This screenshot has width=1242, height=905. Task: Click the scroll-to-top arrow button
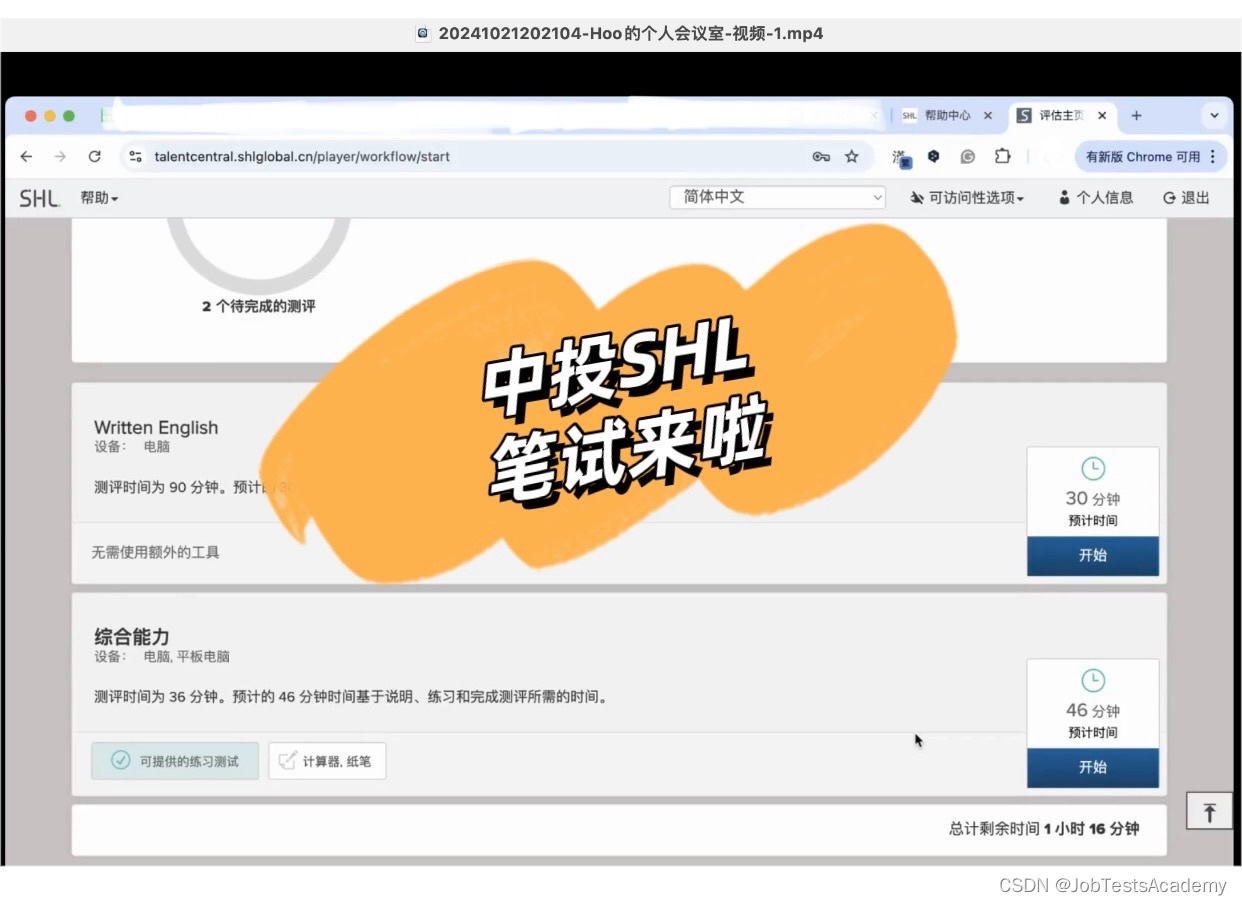[1209, 811]
